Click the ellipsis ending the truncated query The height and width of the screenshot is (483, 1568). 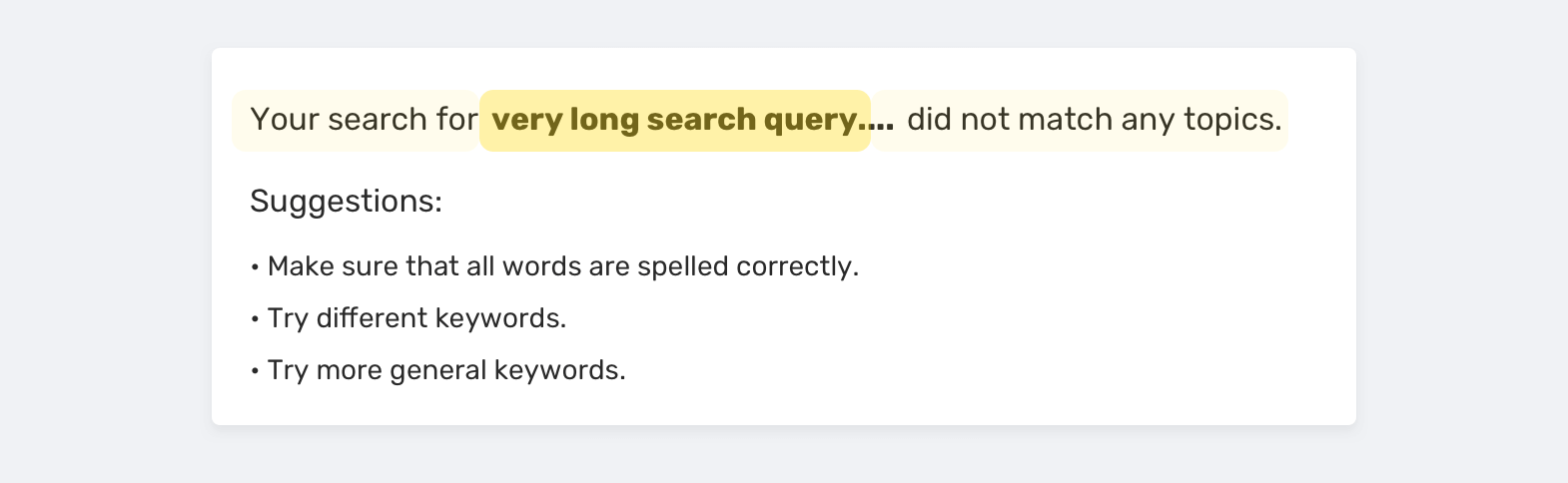pyautogui.click(x=881, y=122)
